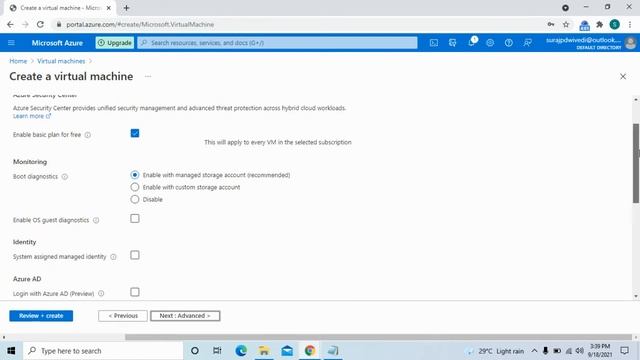
Task: Click the taskbar clock and date
Action: 600,351
